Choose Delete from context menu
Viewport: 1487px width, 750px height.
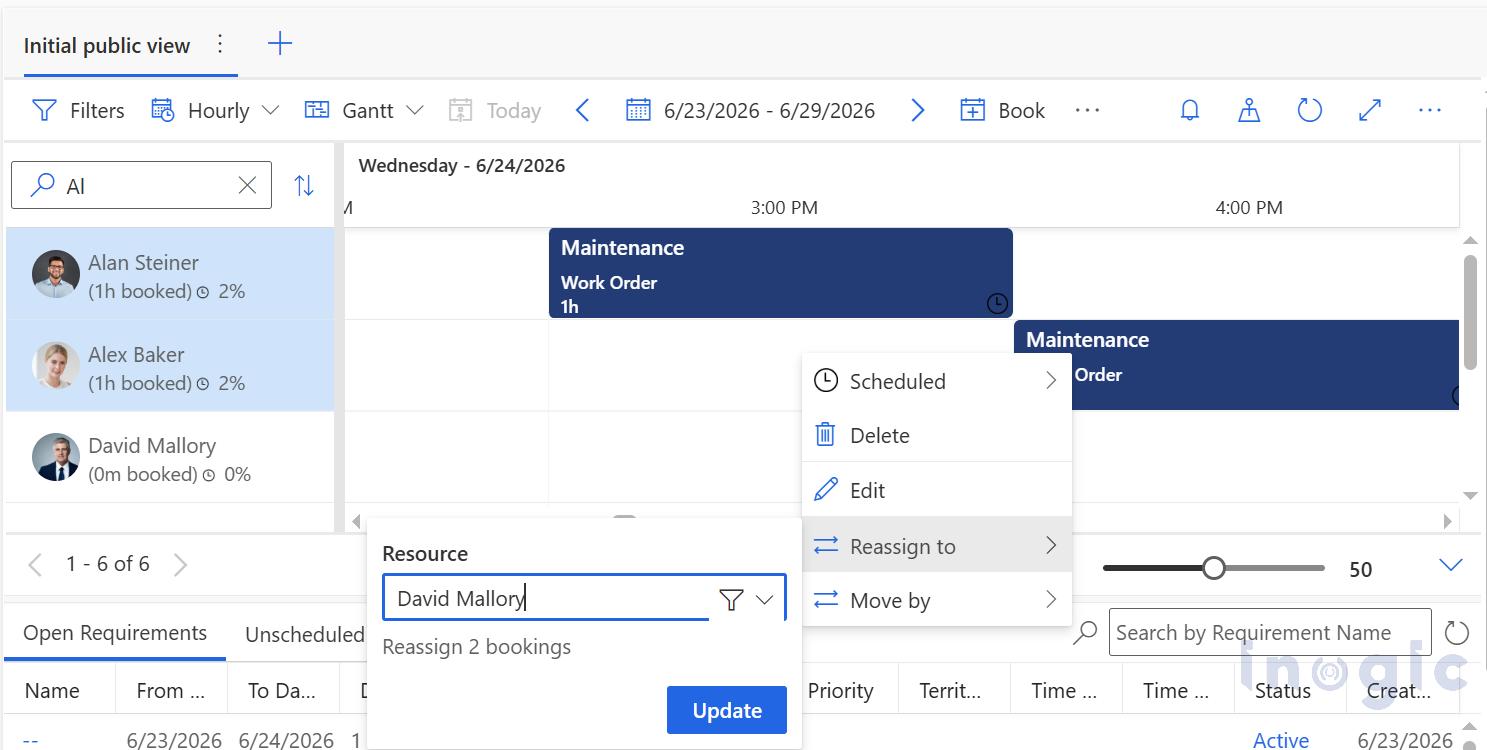point(937,435)
